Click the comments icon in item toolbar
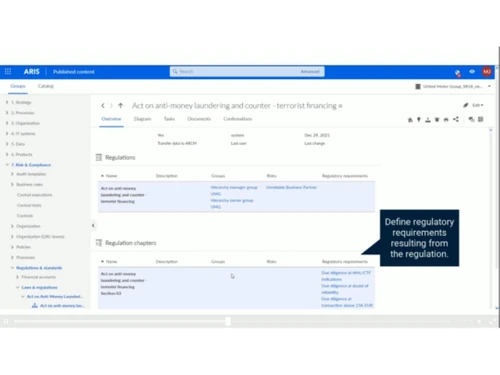 pos(471,119)
